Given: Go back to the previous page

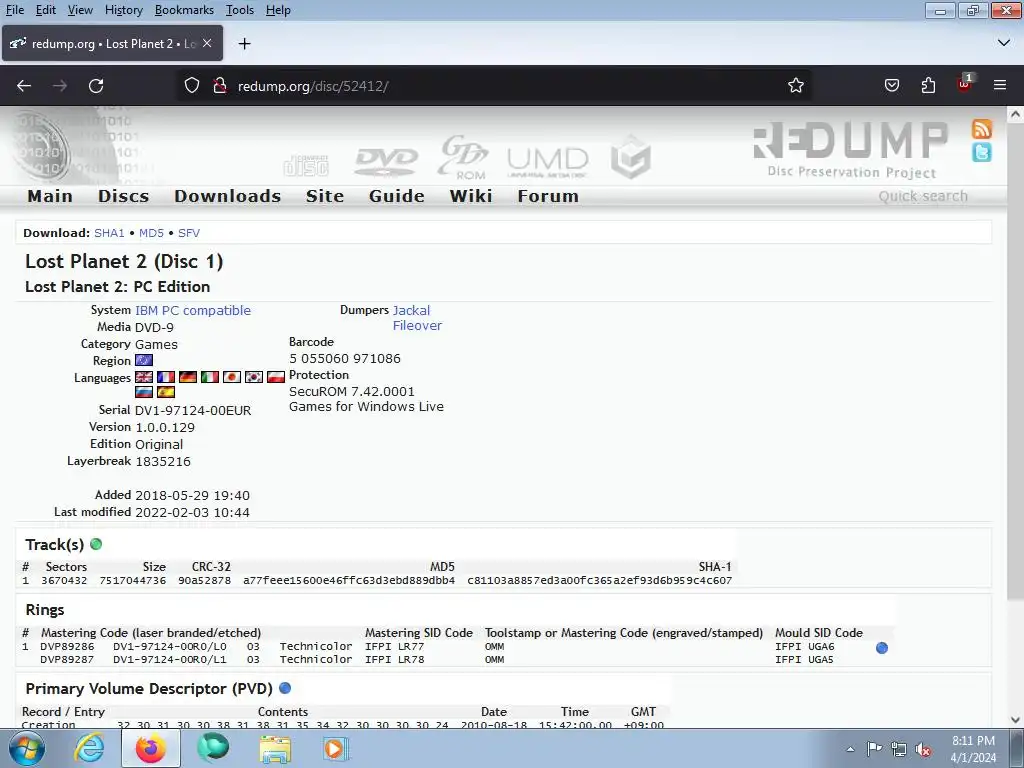Looking at the screenshot, I should [24, 86].
